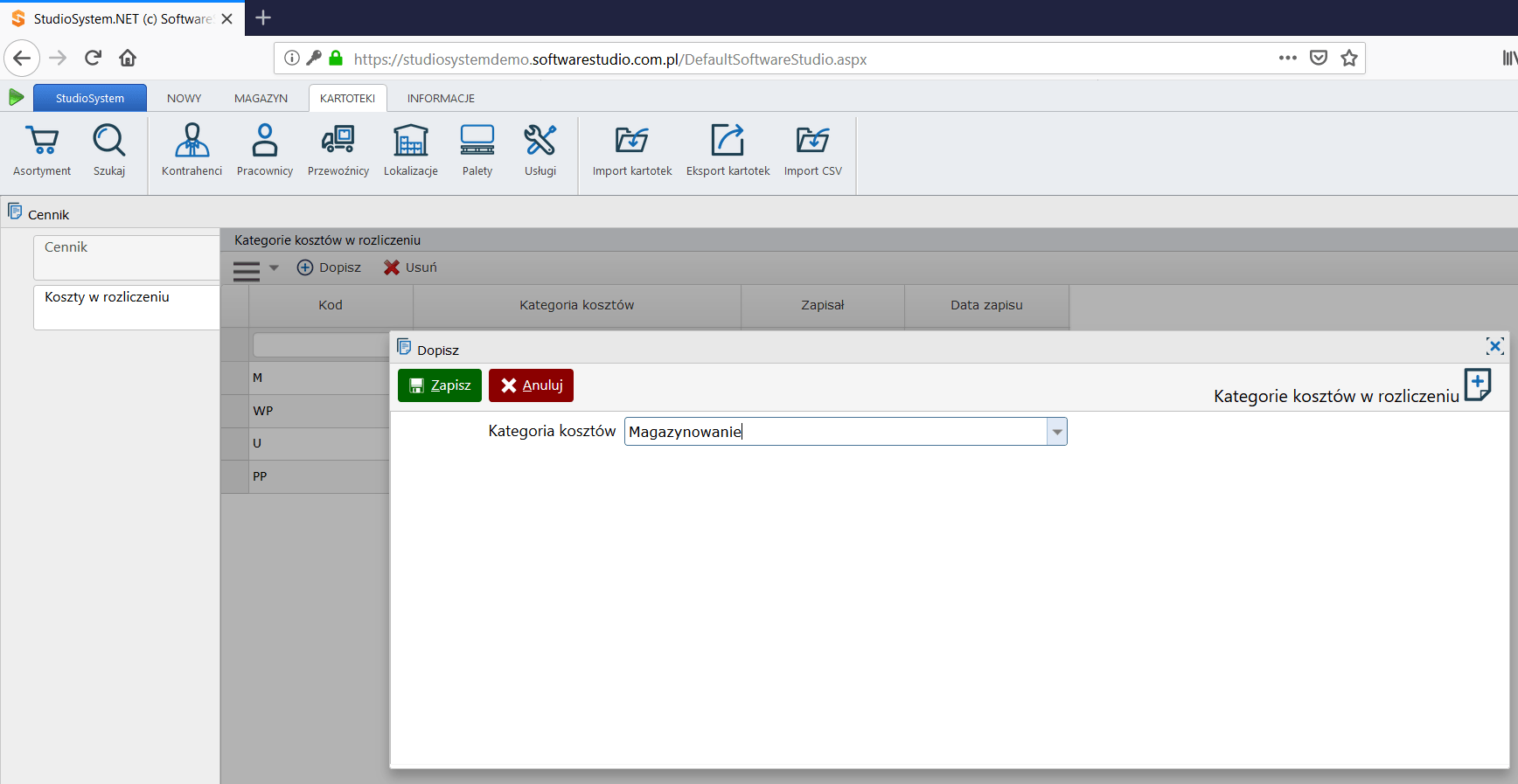
Task: Click Usuń in grid toolbar
Action: 410,267
